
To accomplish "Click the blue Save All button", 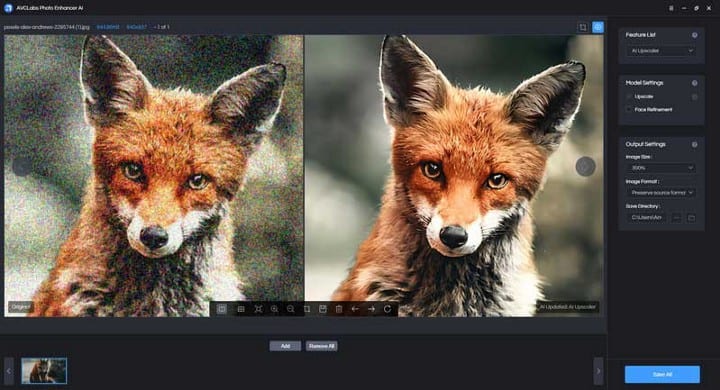I will [662, 374].
